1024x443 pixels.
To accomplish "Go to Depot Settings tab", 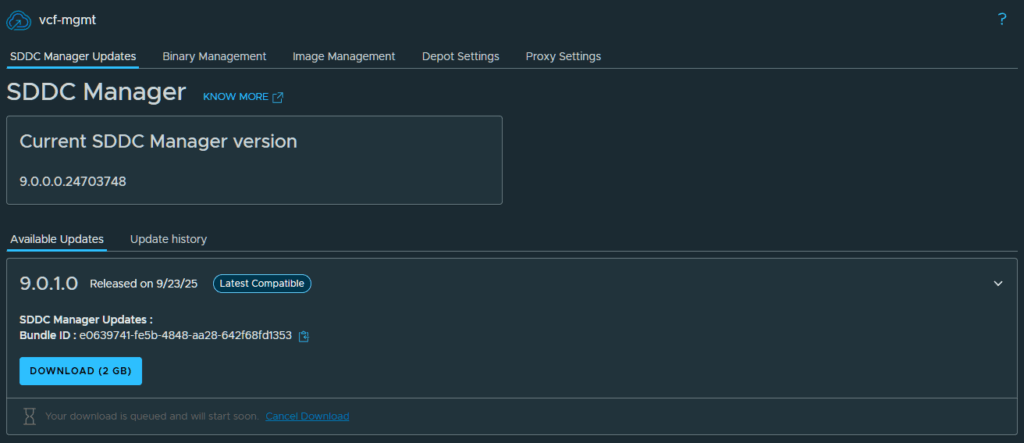I will click(460, 56).
